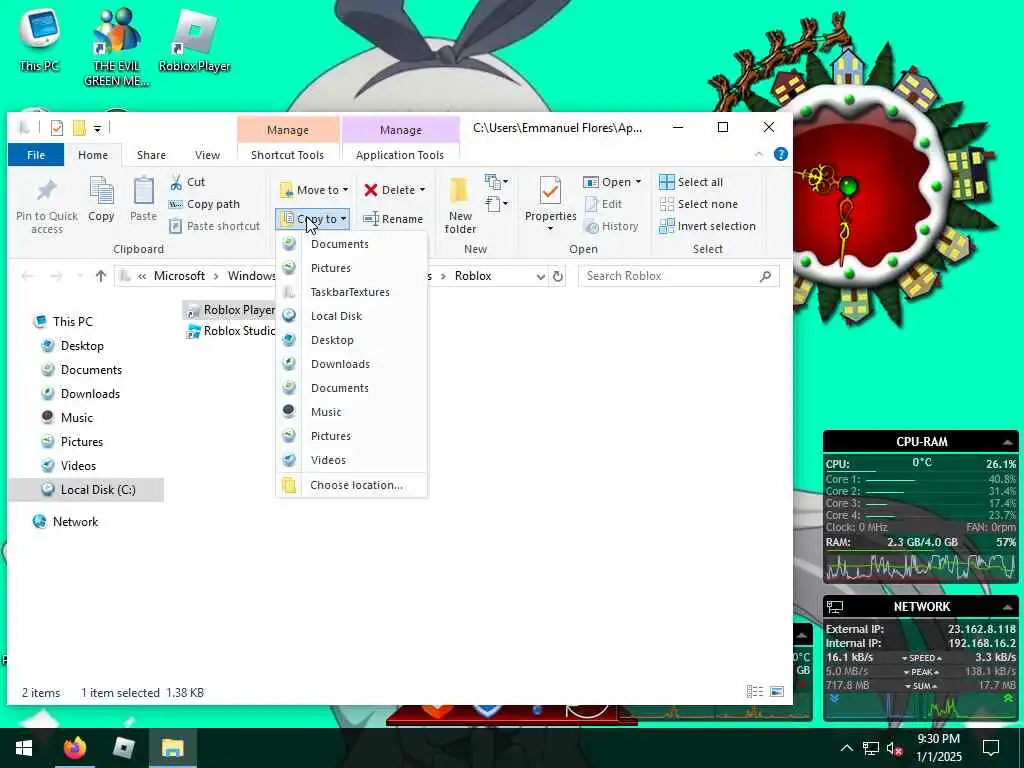Select Music in navigation pane
This screenshot has width=1024, height=768.
(x=76, y=417)
